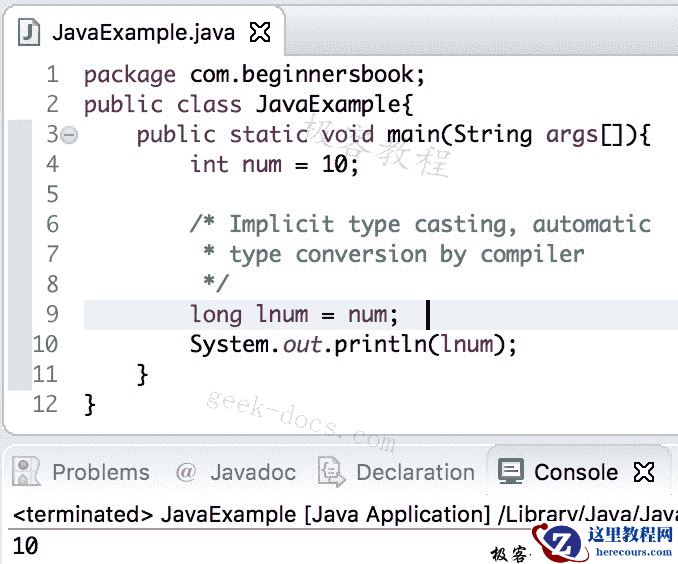The height and width of the screenshot is (564, 678).
Task: Close the JavaExample.java editor tab
Action: [260, 32]
